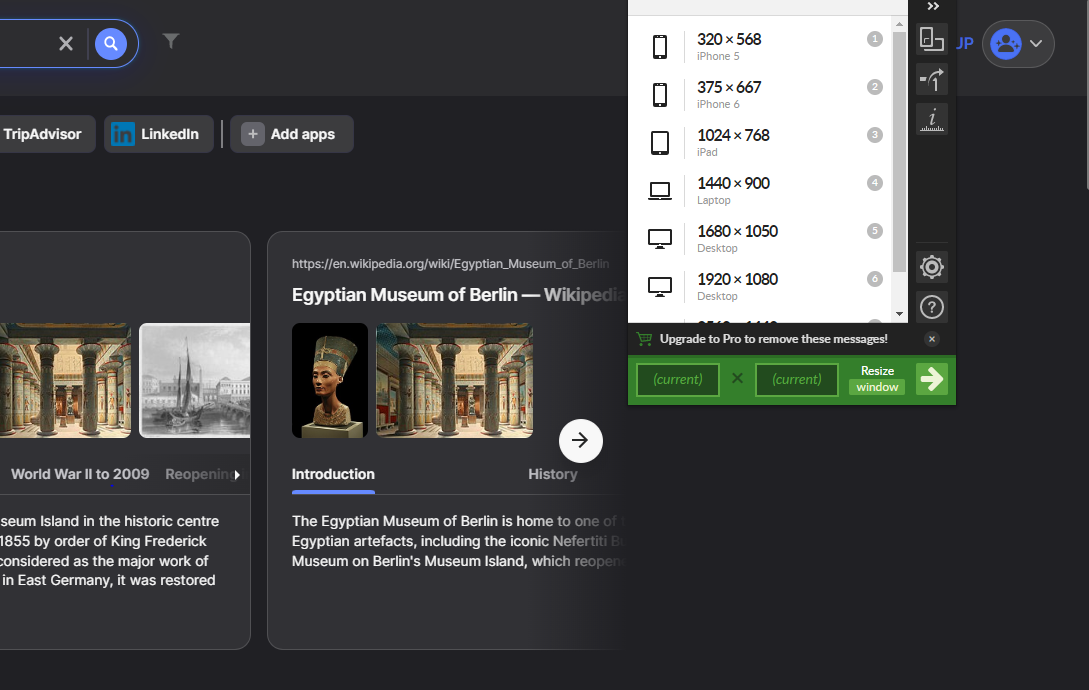Open the LinkedIn app shortcut
This screenshot has width=1089, height=690.
pos(158,134)
